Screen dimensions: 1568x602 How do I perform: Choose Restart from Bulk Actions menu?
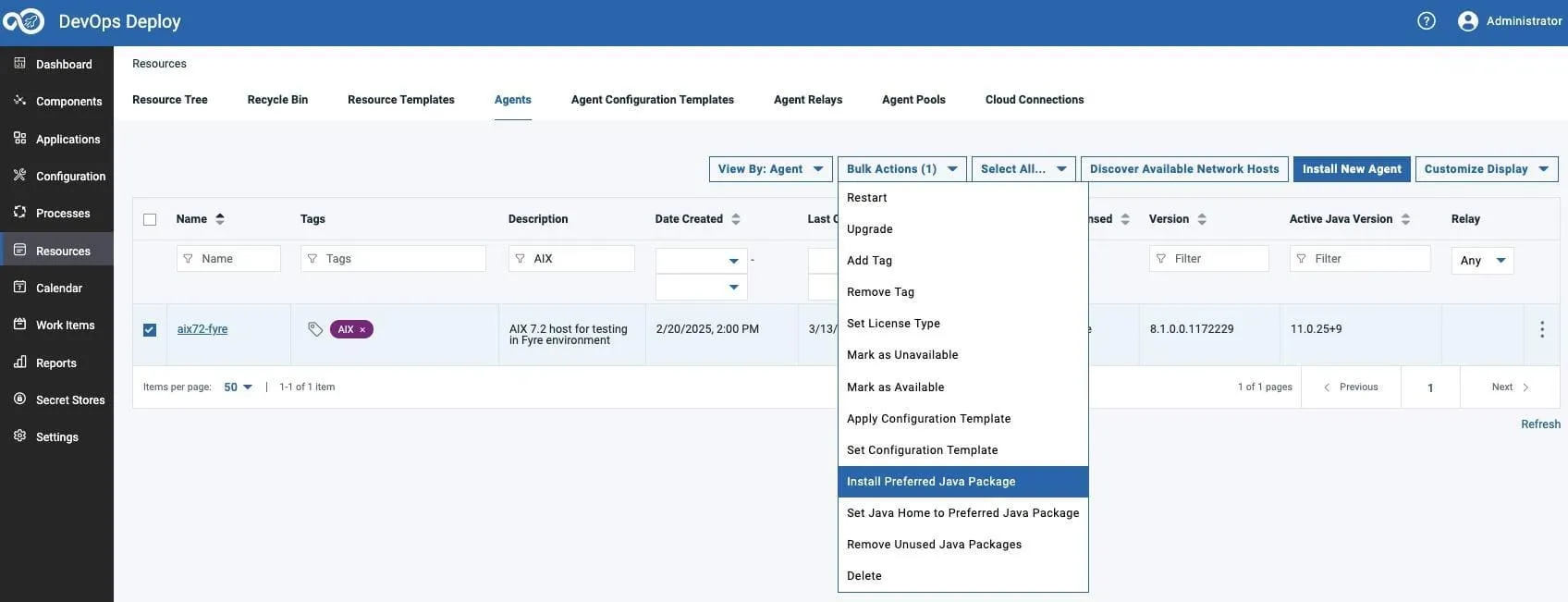click(962, 198)
